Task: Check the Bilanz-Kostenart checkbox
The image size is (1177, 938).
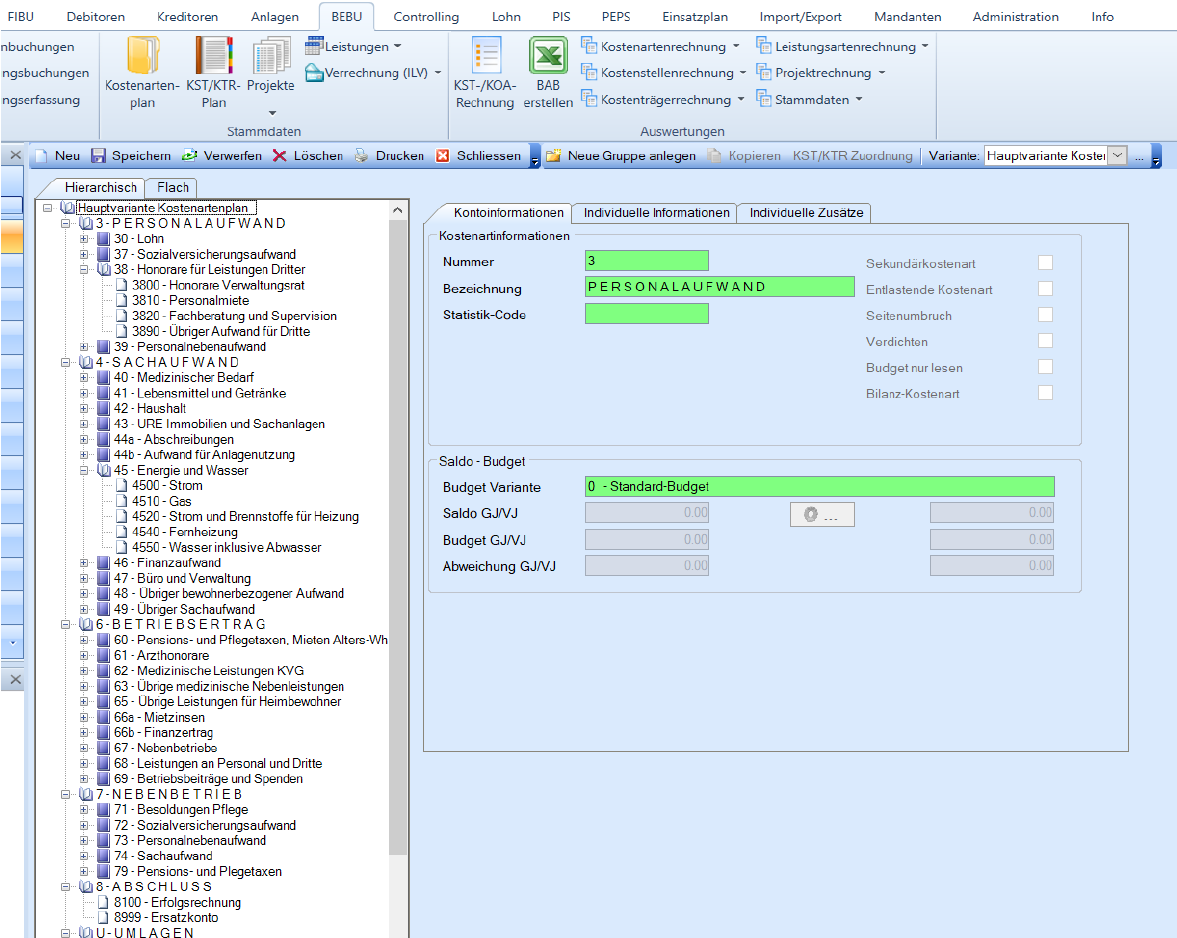Action: pyautogui.click(x=1045, y=393)
